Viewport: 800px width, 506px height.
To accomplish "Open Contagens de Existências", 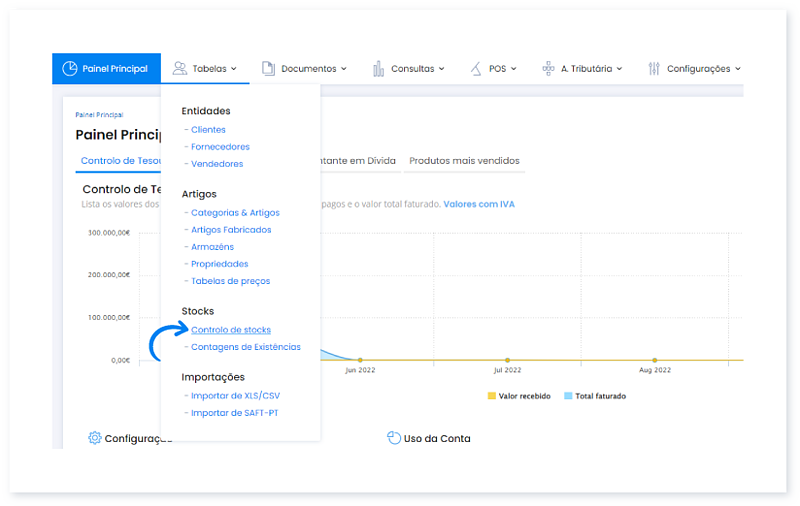I will pyautogui.click(x=246, y=347).
